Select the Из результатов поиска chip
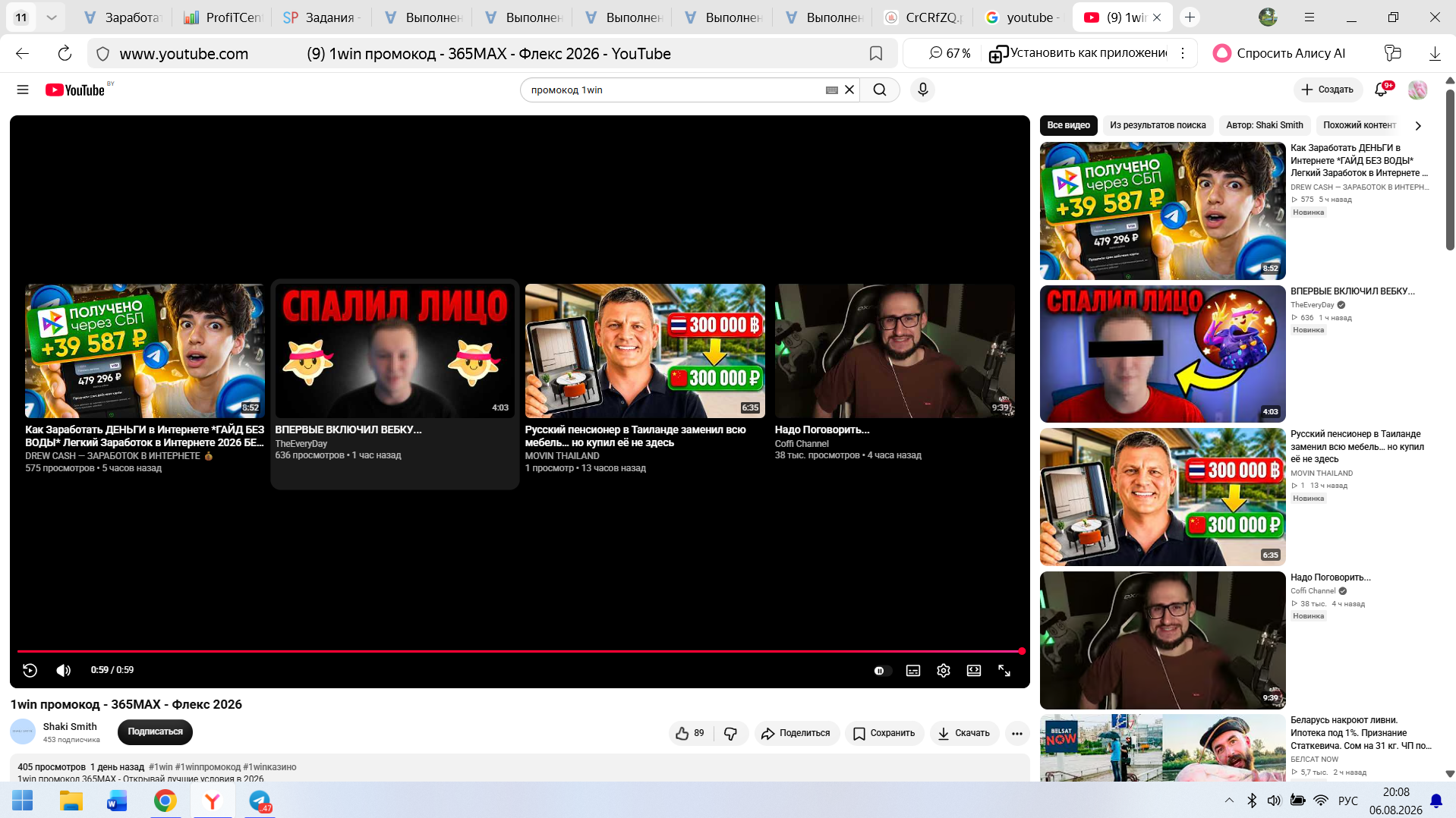1456x818 pixels. tap(1158, 125)
